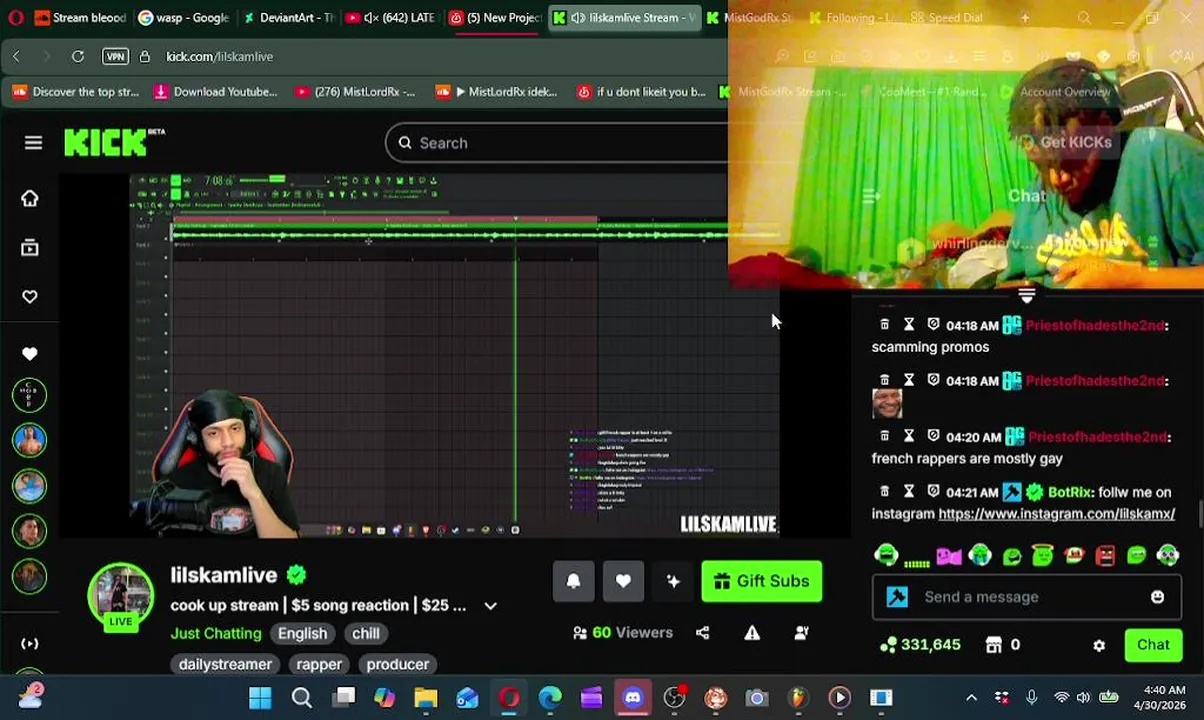Reload the kick.com page
Screen dimensions: 1204x720
coord(78,57)
